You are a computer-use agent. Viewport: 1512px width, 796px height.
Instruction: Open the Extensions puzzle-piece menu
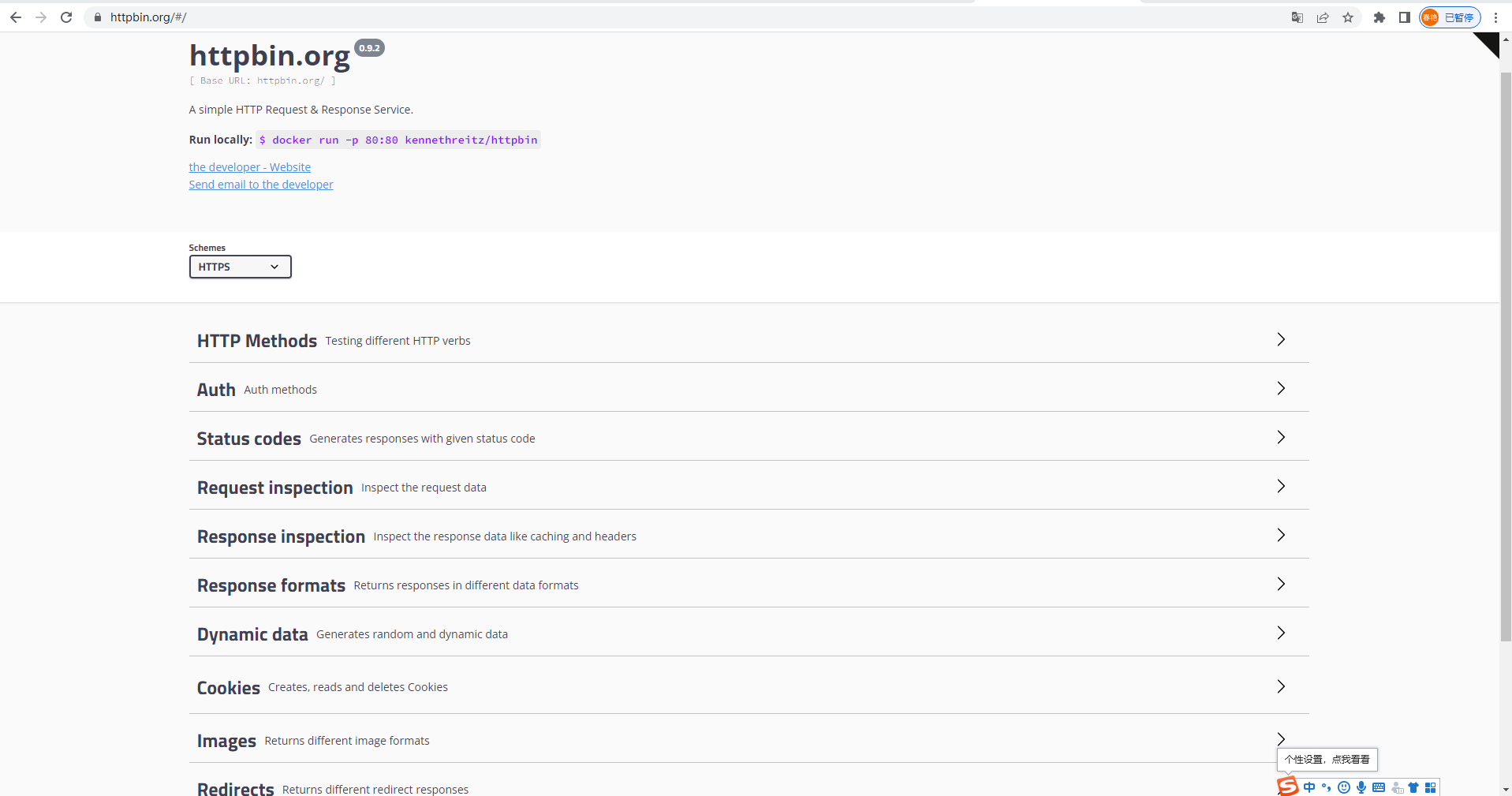[x=1379, y=17]
